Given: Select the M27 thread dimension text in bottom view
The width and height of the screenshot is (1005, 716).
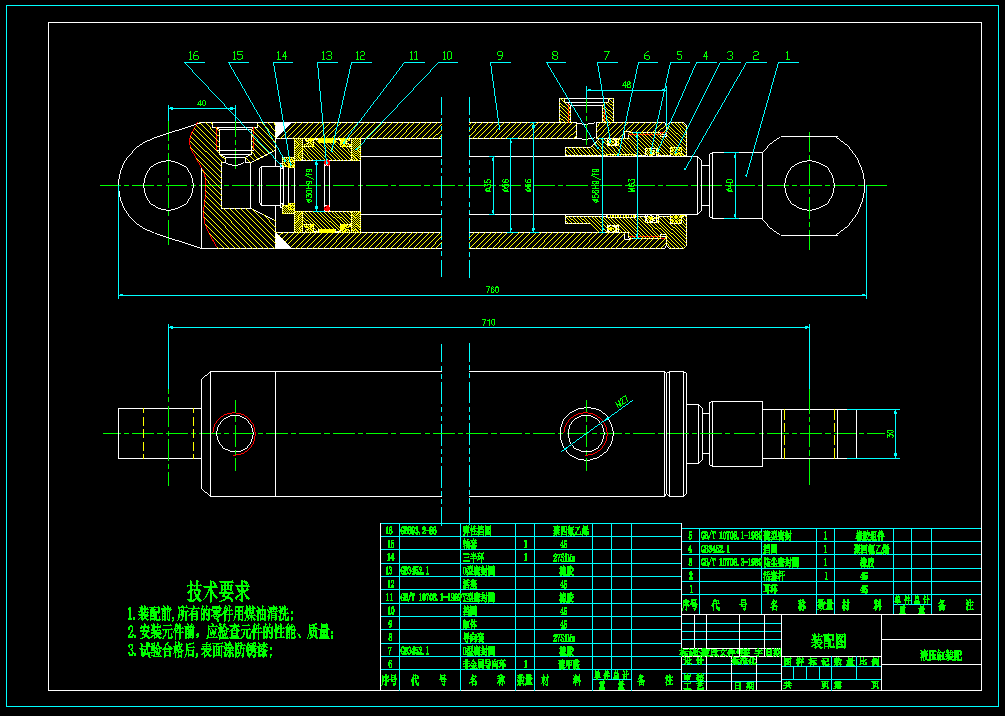Looking at the screenshot, I should point(620,403).
